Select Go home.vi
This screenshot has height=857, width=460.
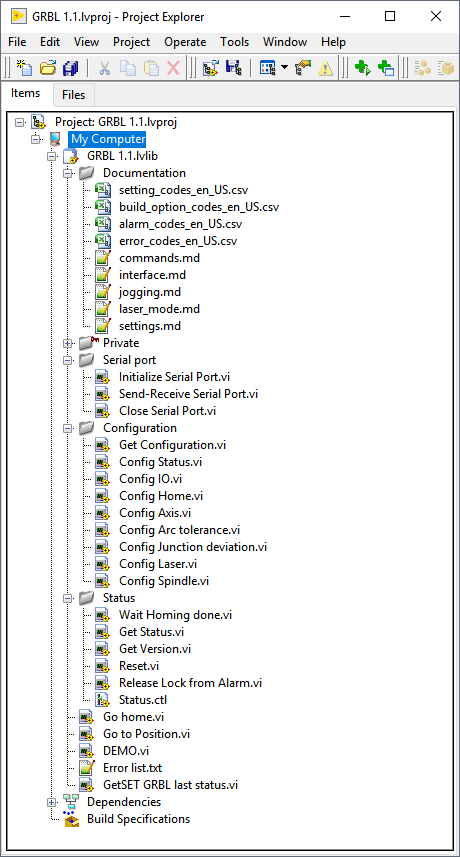point(133,717)
